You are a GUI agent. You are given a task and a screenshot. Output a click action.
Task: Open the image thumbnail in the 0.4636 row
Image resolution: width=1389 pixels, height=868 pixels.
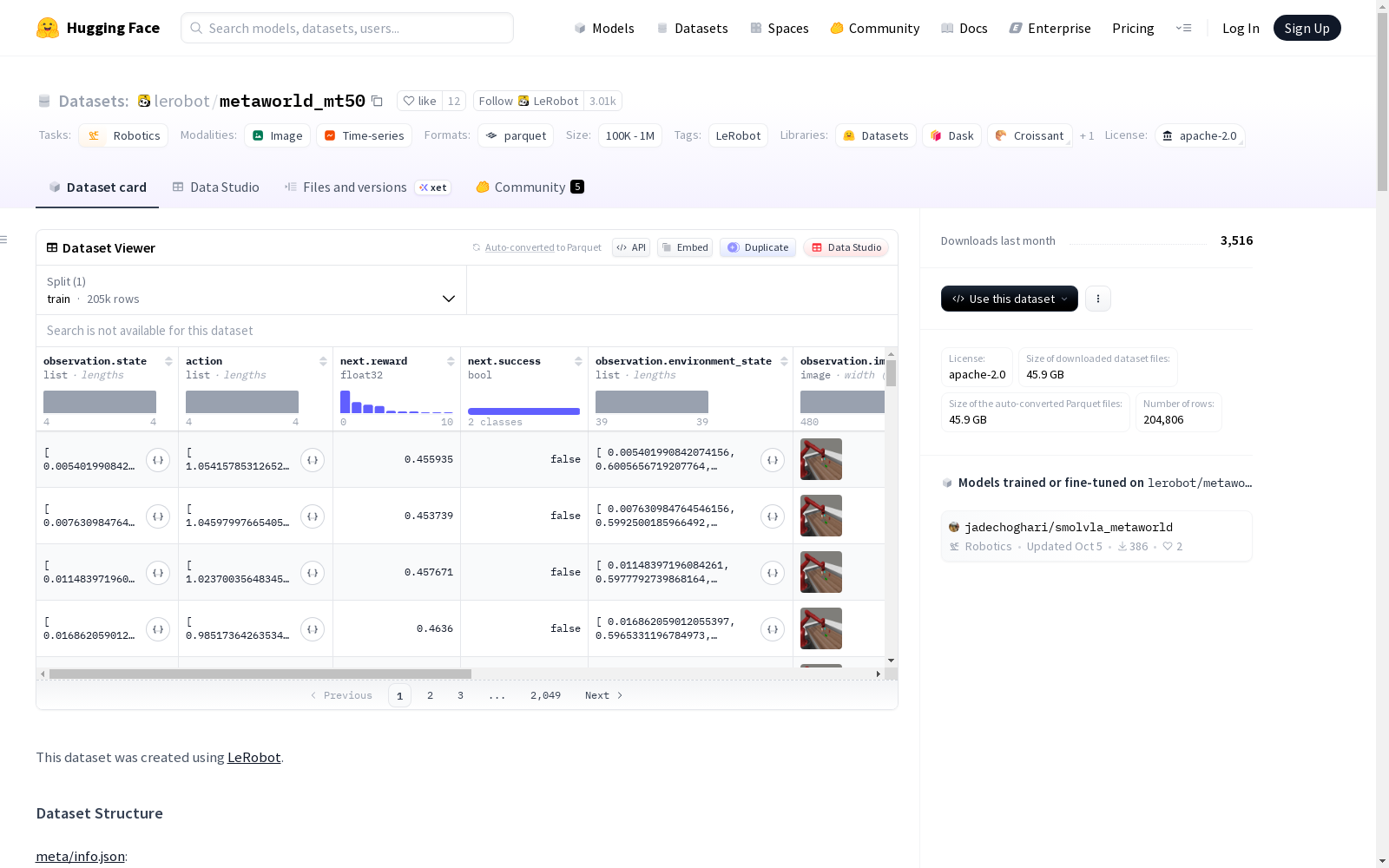[x=821, y=628]
